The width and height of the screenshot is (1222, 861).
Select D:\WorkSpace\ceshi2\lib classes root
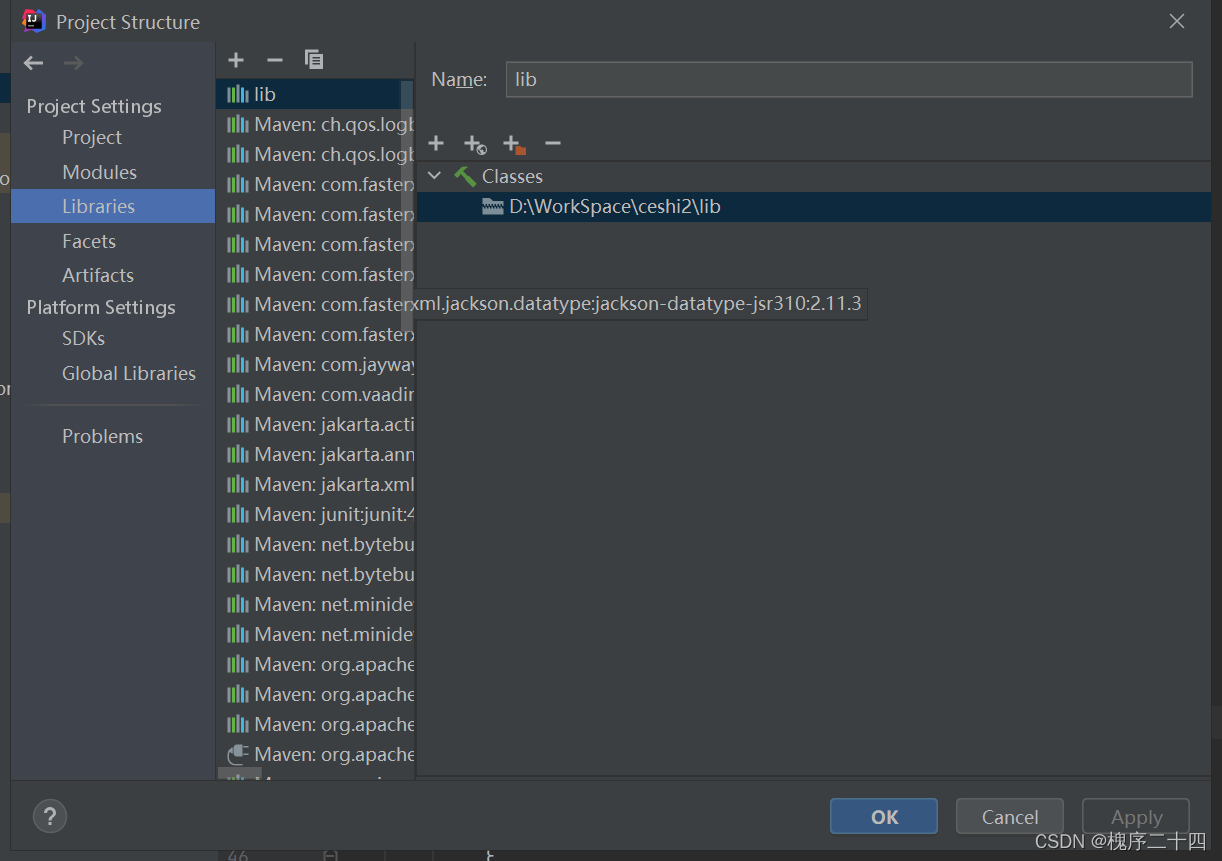click(x=814, y=207)
